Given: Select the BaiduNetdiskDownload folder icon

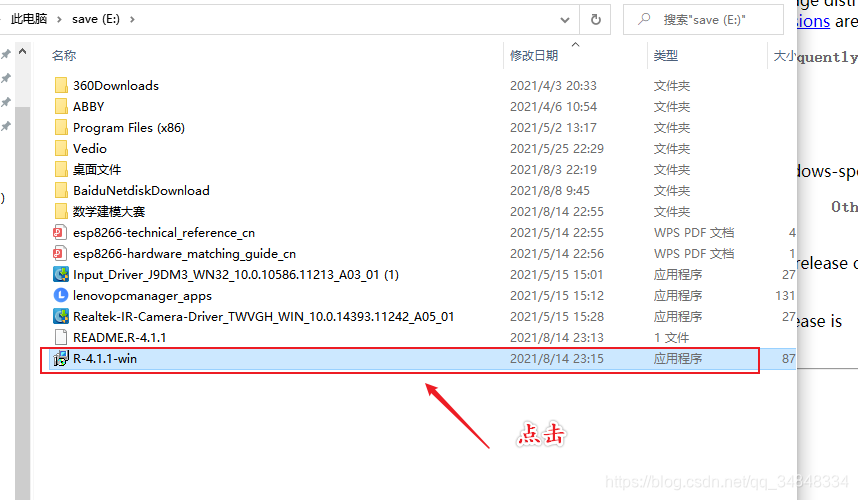Looking at the screenshot, I should coord(61,190).
